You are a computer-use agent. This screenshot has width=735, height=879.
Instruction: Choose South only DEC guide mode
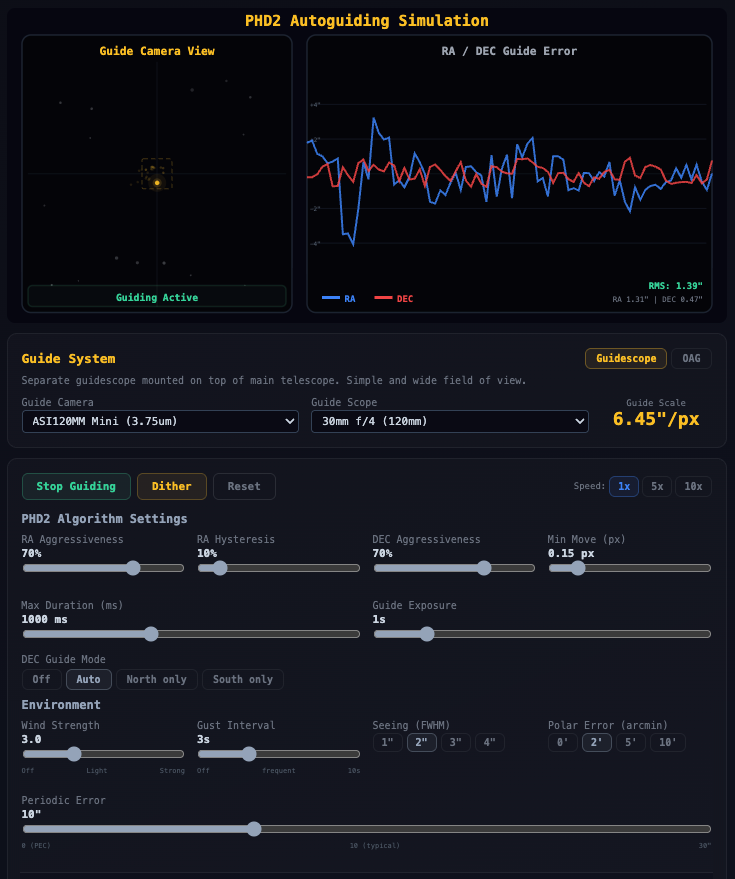click(x=242, y=679)
